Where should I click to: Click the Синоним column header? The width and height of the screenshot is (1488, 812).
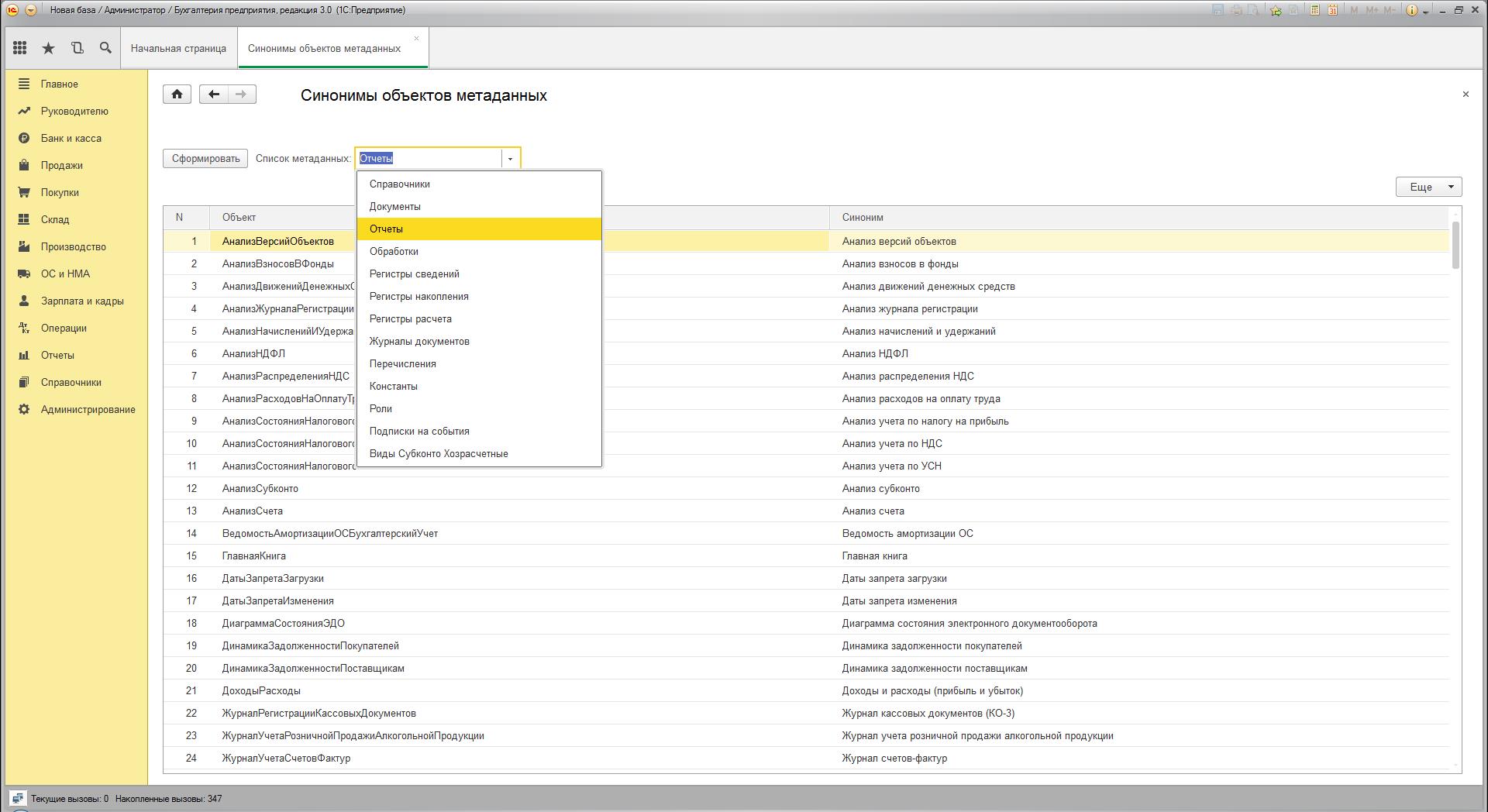point(1139,218)
